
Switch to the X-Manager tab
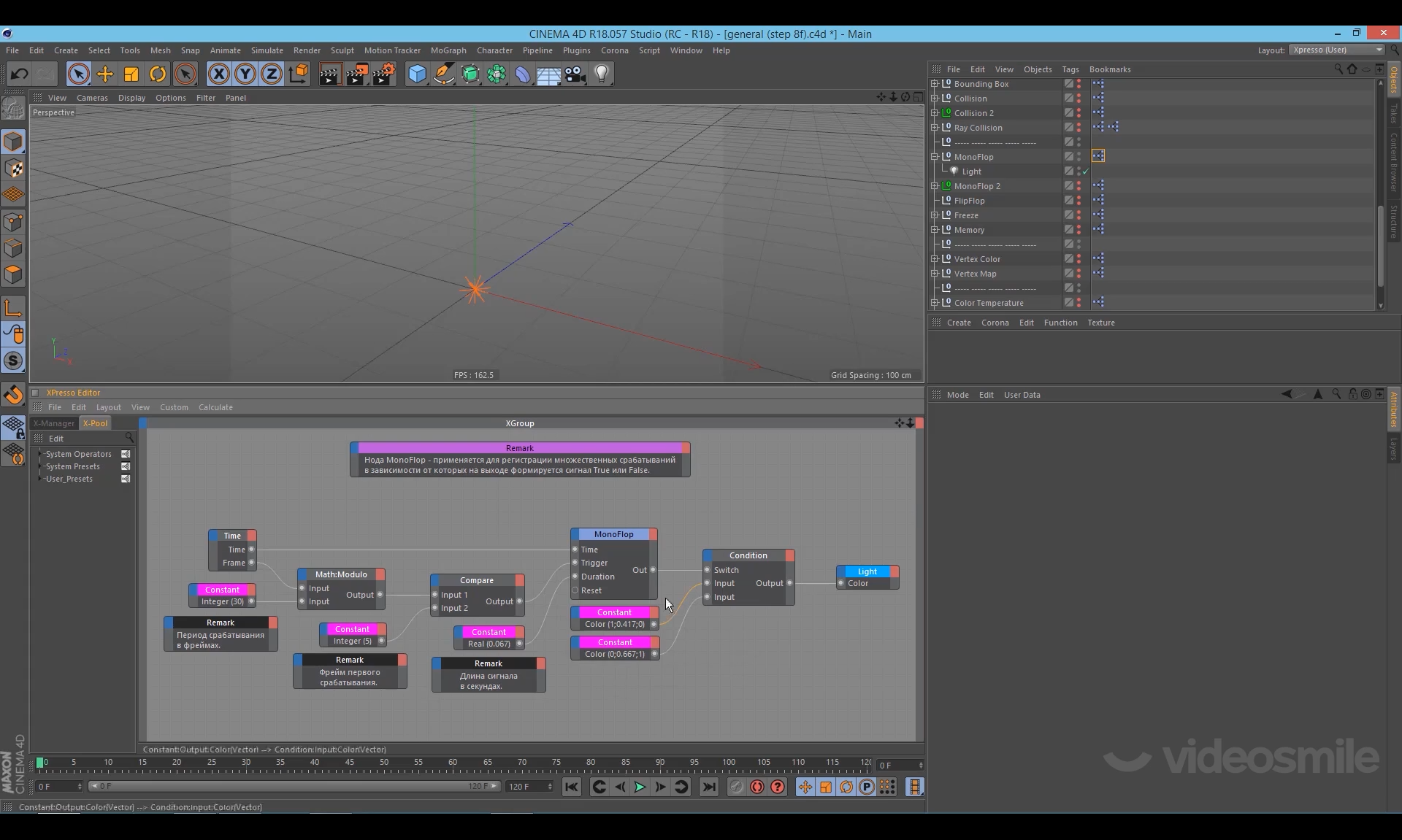tap(54, 423)
